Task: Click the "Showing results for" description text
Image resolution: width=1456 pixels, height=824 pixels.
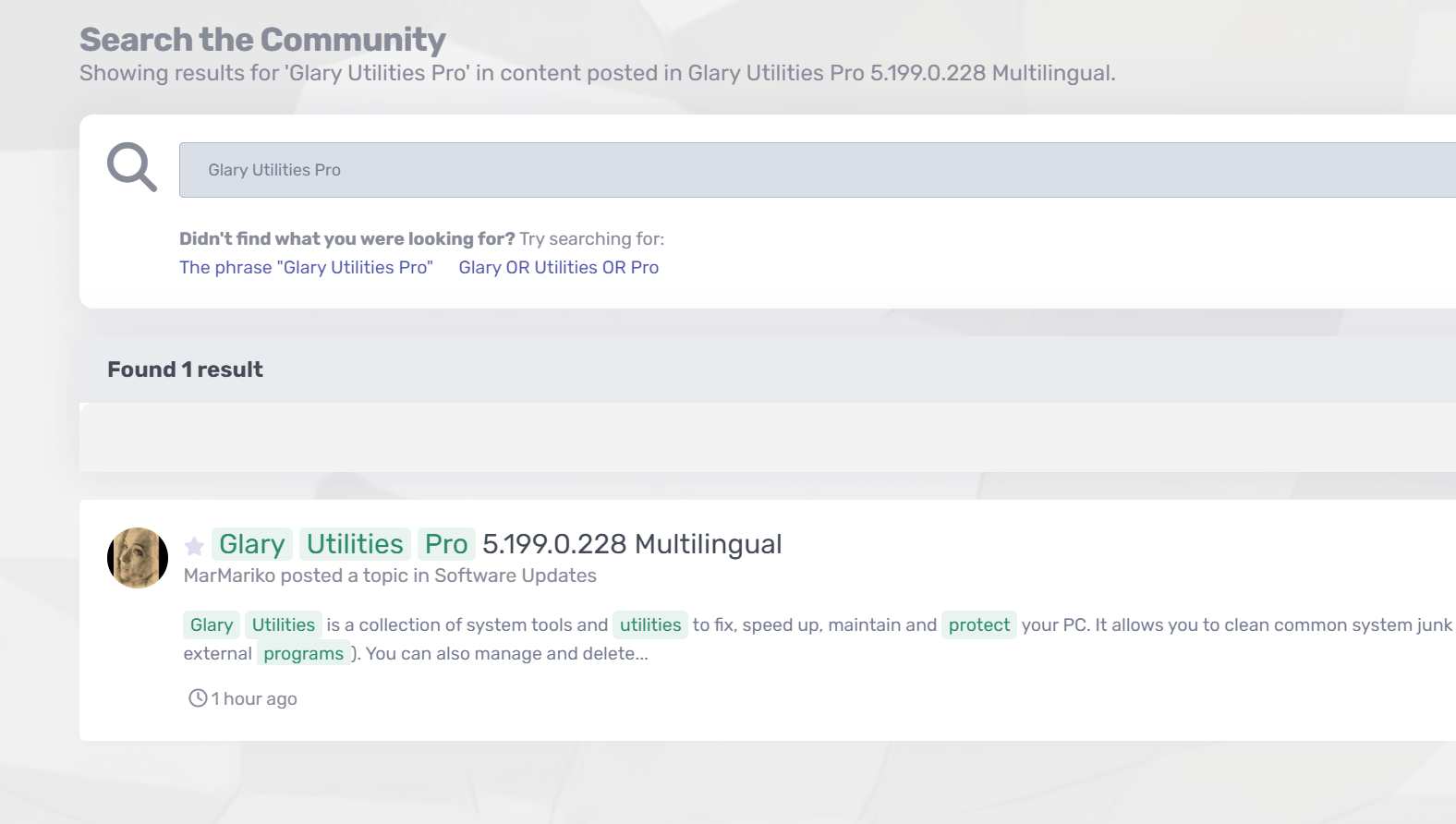Action: click(x=598, y=73)
